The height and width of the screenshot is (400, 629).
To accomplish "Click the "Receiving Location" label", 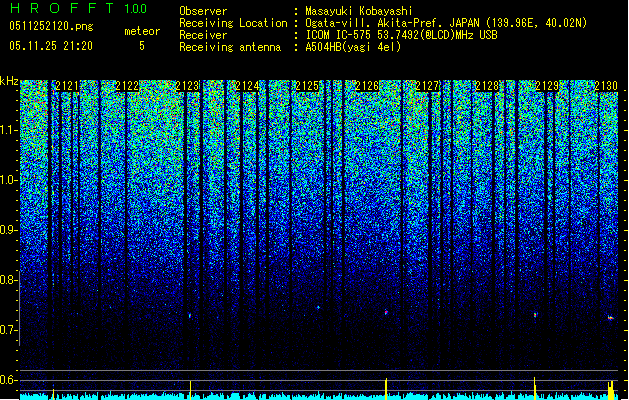I will point(233,23).
